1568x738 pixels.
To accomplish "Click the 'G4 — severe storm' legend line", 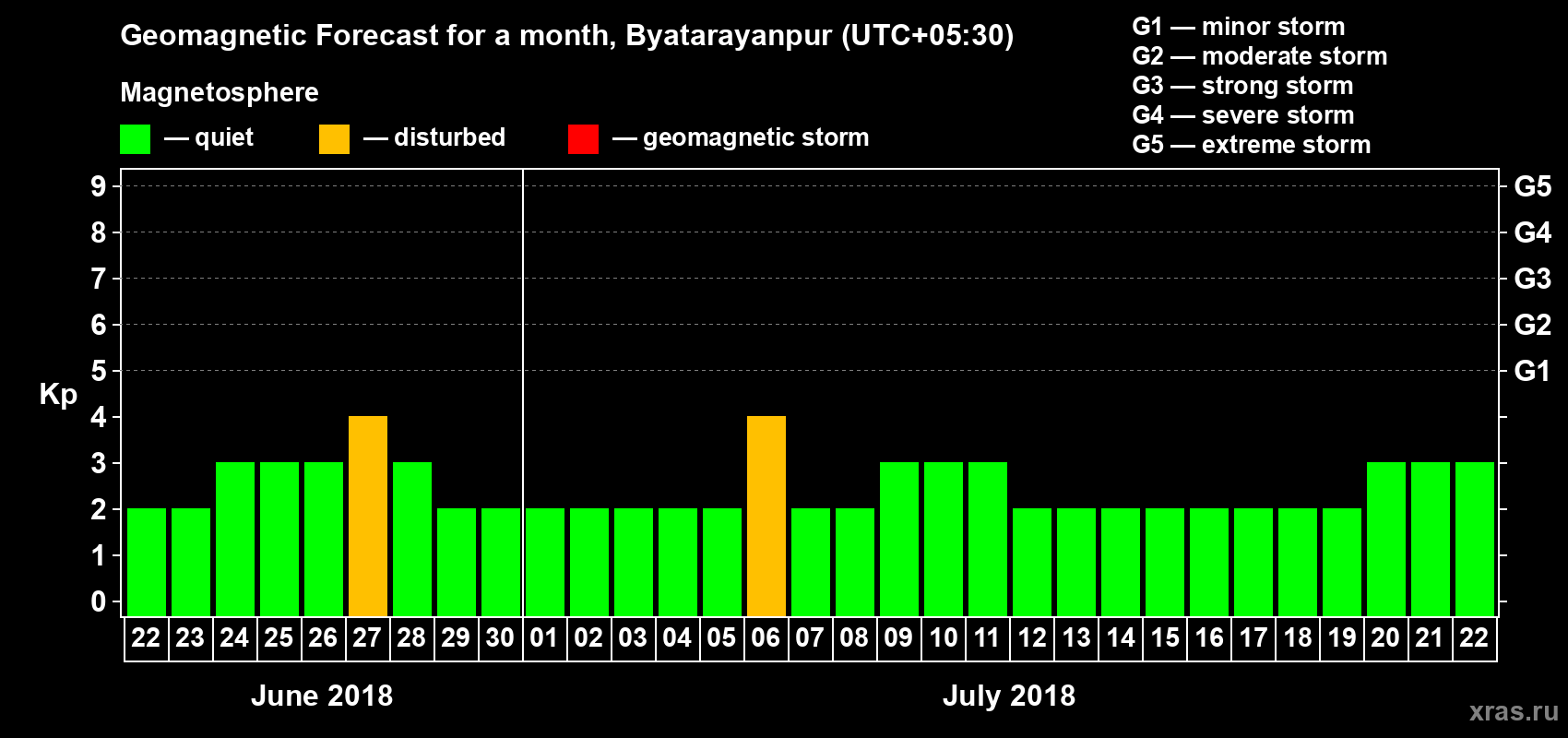I will tap(1243, 115).
